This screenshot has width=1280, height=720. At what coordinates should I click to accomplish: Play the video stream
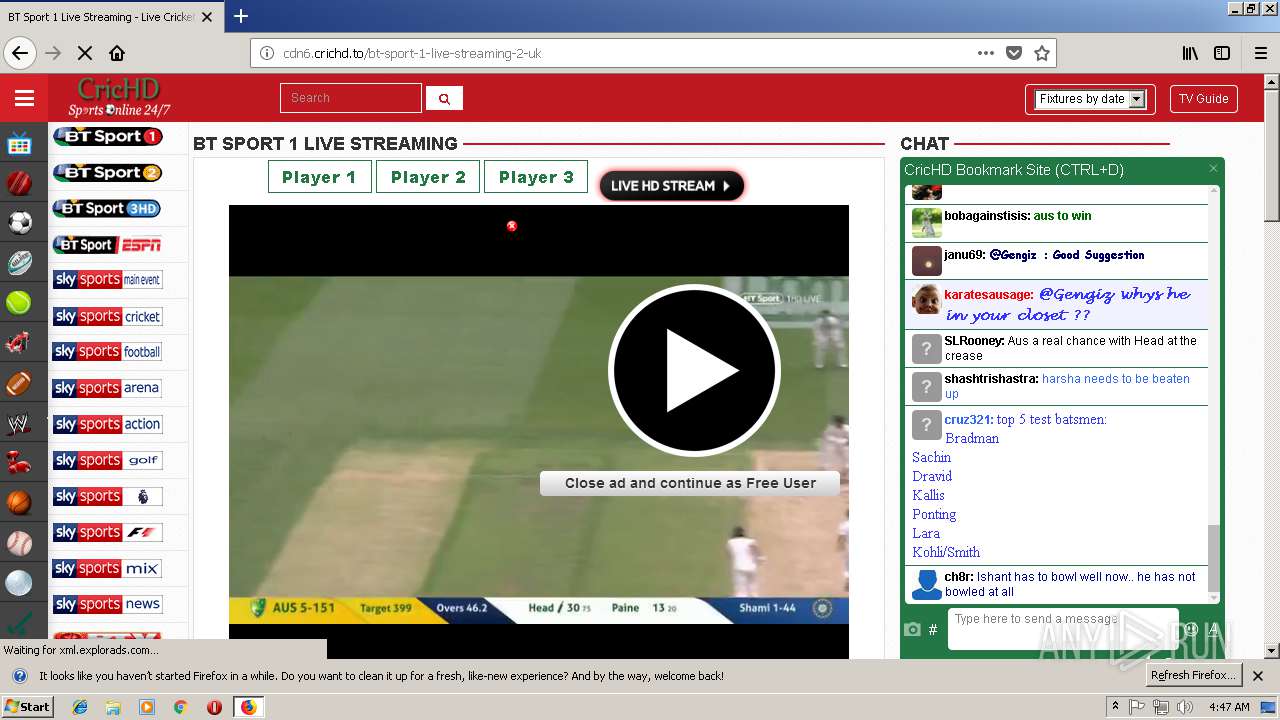[693, 370]
